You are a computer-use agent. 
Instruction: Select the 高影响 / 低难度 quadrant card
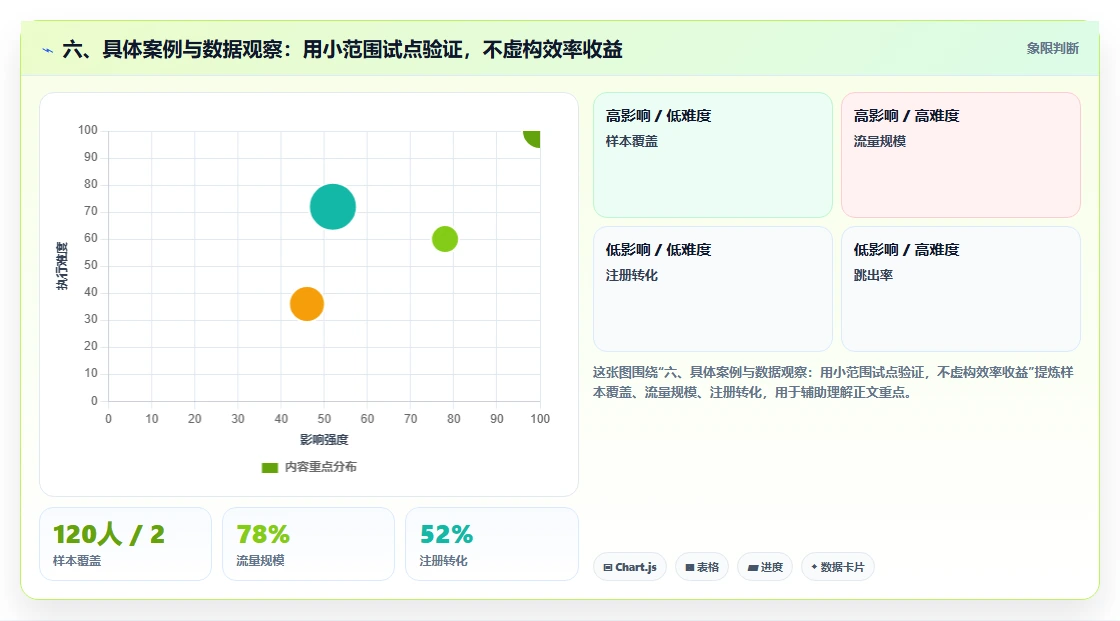713,154
